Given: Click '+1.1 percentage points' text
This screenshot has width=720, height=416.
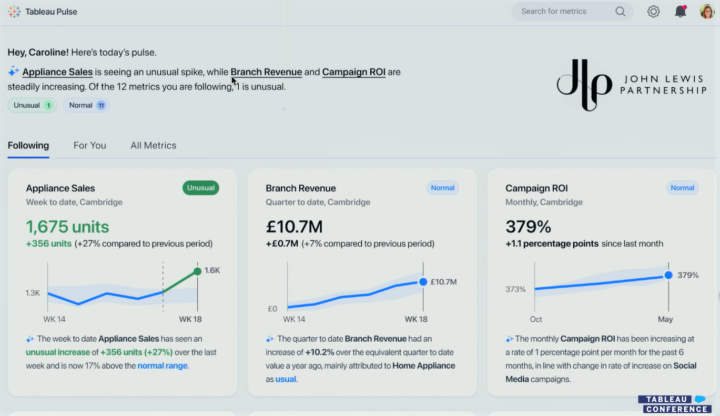Looking at the screenshot, I should 552,244.
